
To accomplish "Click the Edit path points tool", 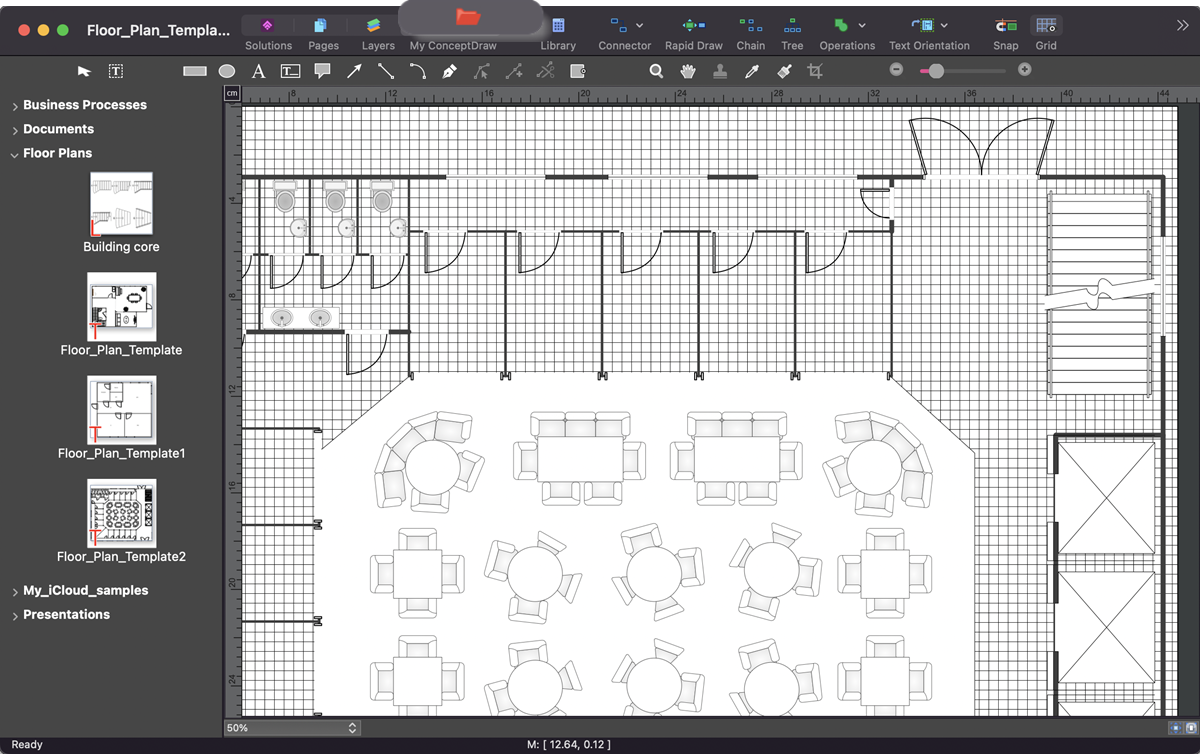I will tap(482, 71).
